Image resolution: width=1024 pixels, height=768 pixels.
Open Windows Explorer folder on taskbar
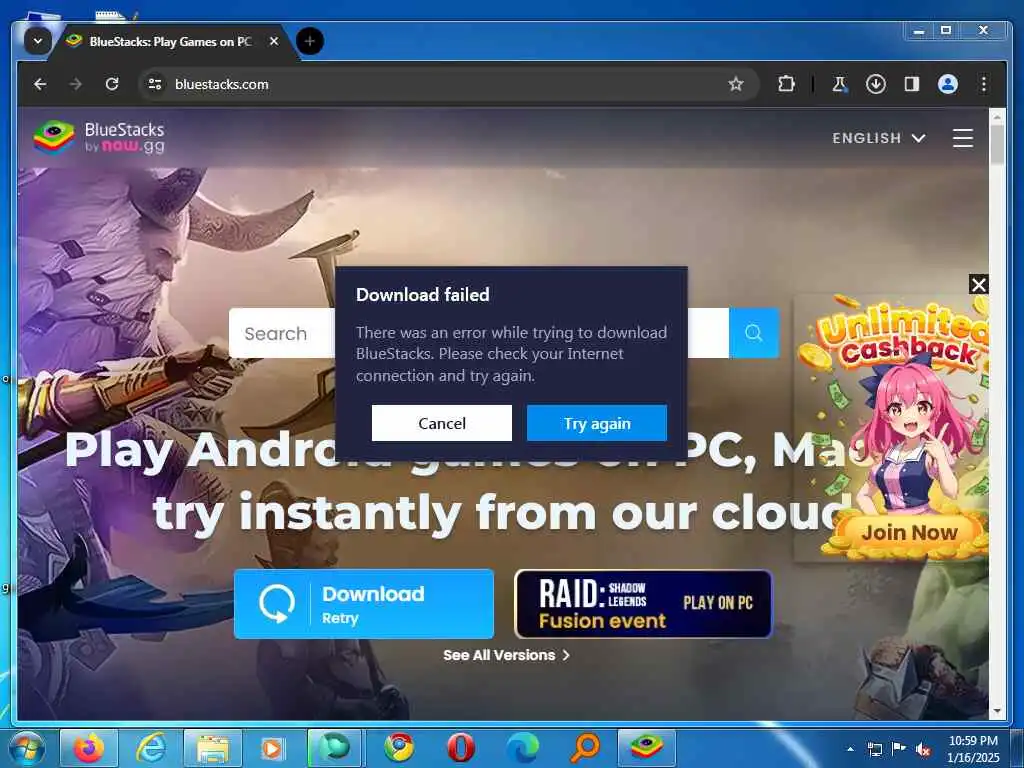(213, 748)
